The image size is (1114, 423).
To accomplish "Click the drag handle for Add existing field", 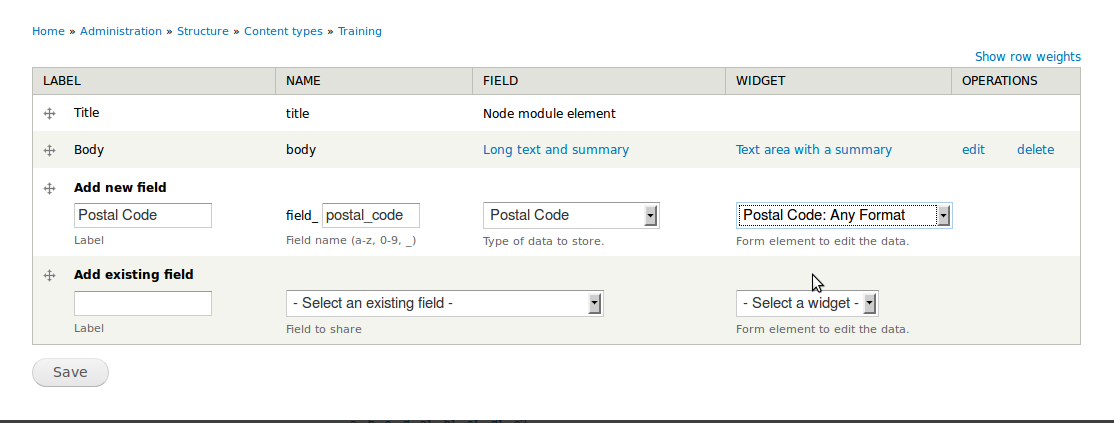I will (x=49, y=275).
